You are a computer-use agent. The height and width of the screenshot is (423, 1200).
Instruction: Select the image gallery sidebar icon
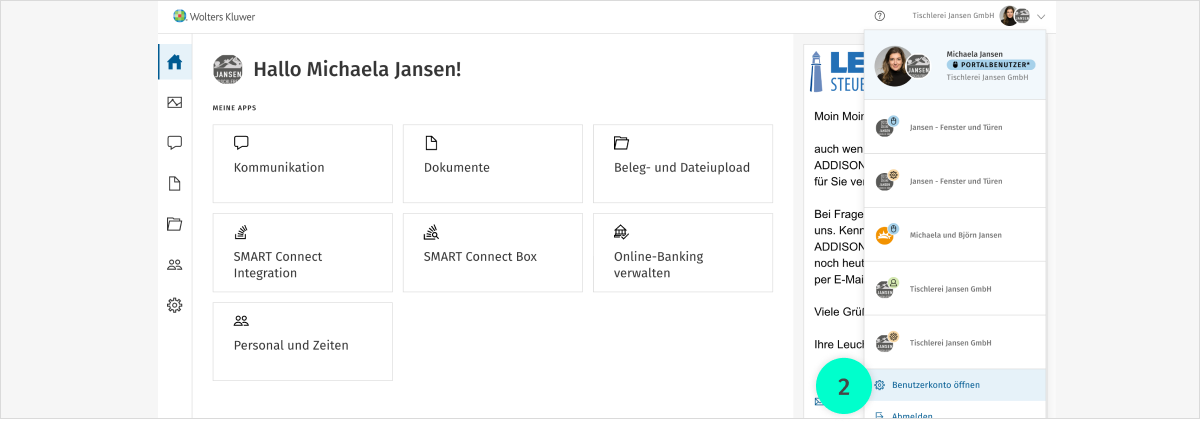point(174,102)
